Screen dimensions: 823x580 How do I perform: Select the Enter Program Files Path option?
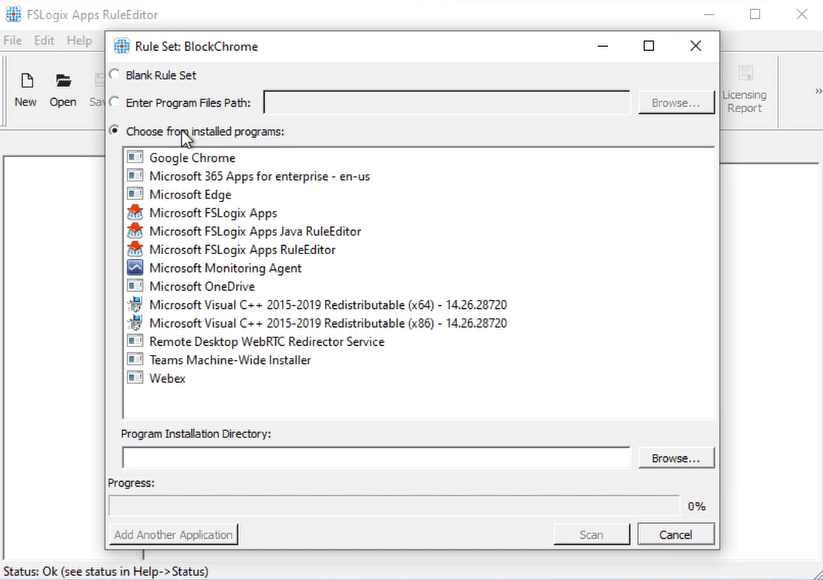coord(114,102)
